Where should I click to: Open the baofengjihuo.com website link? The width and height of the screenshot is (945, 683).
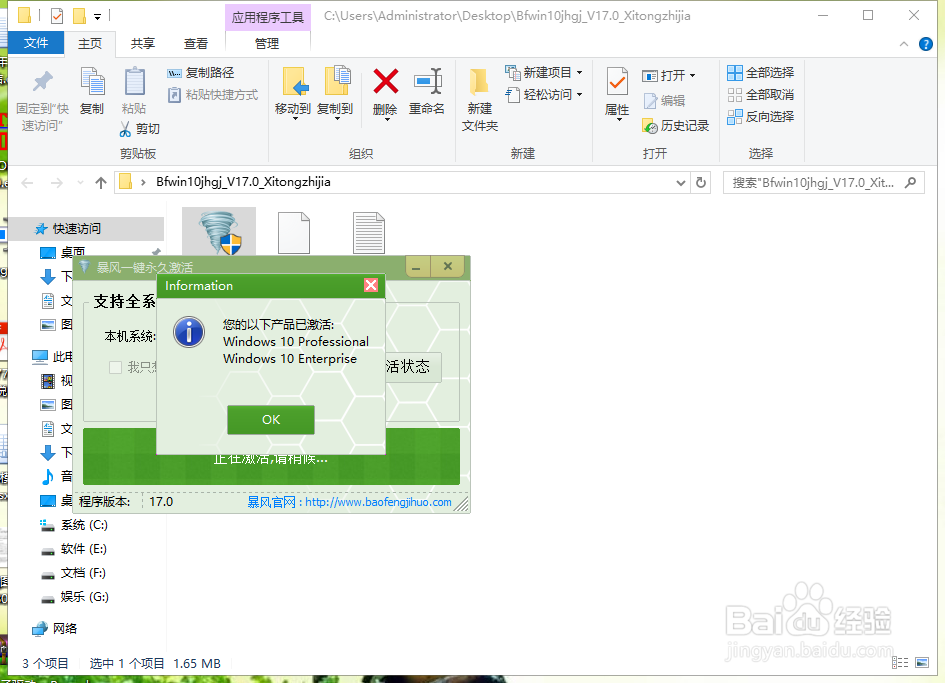pyautogui.click(x=378, y=502)
